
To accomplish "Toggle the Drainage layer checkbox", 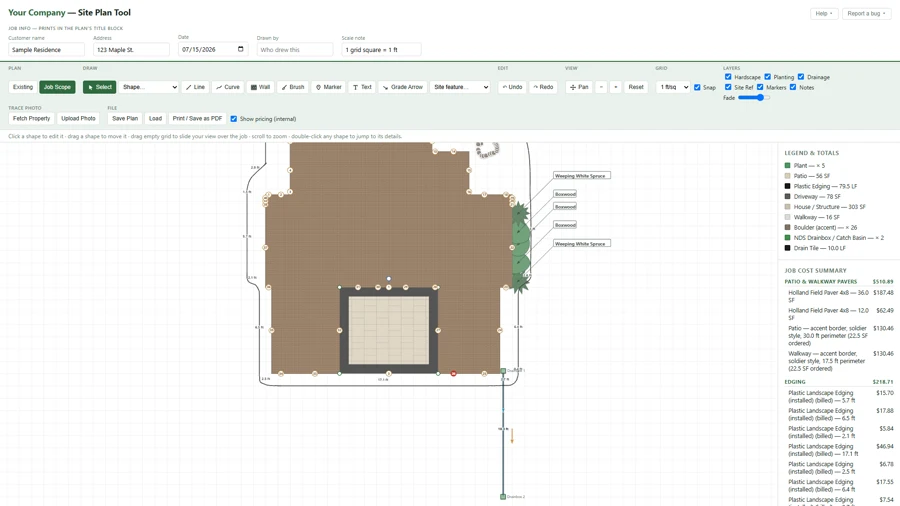I will pyautogui.click(x=801, y=77).
